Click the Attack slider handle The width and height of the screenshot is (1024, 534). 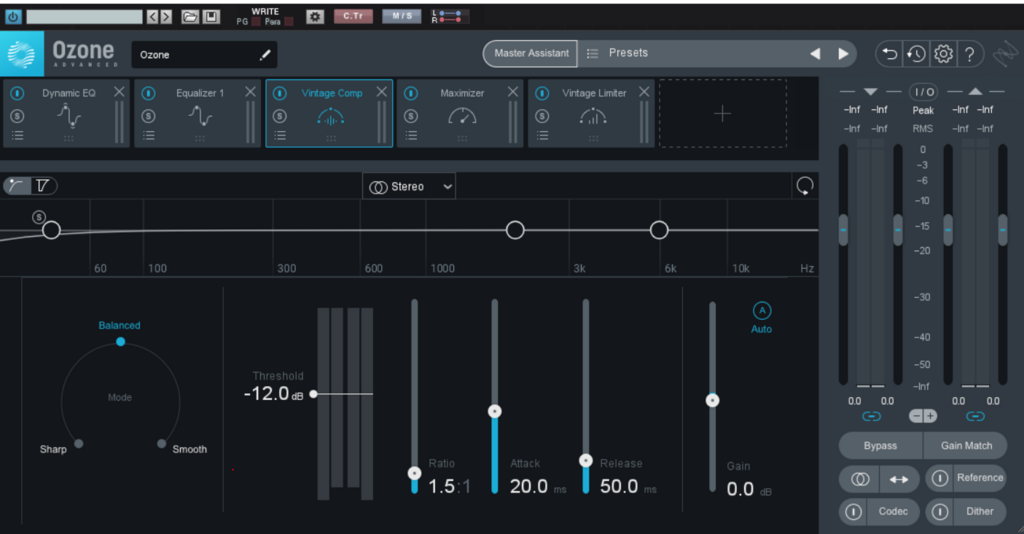tap(494, 411)
